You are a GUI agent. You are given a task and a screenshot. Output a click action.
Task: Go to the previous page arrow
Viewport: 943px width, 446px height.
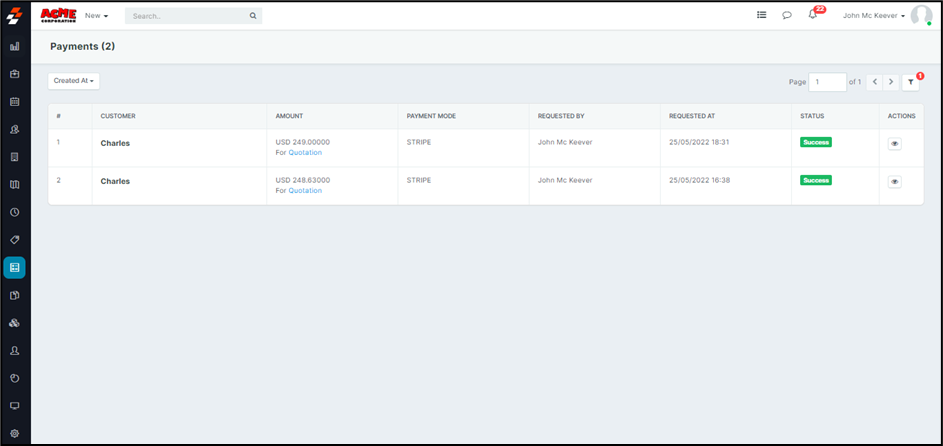(874, 82)
